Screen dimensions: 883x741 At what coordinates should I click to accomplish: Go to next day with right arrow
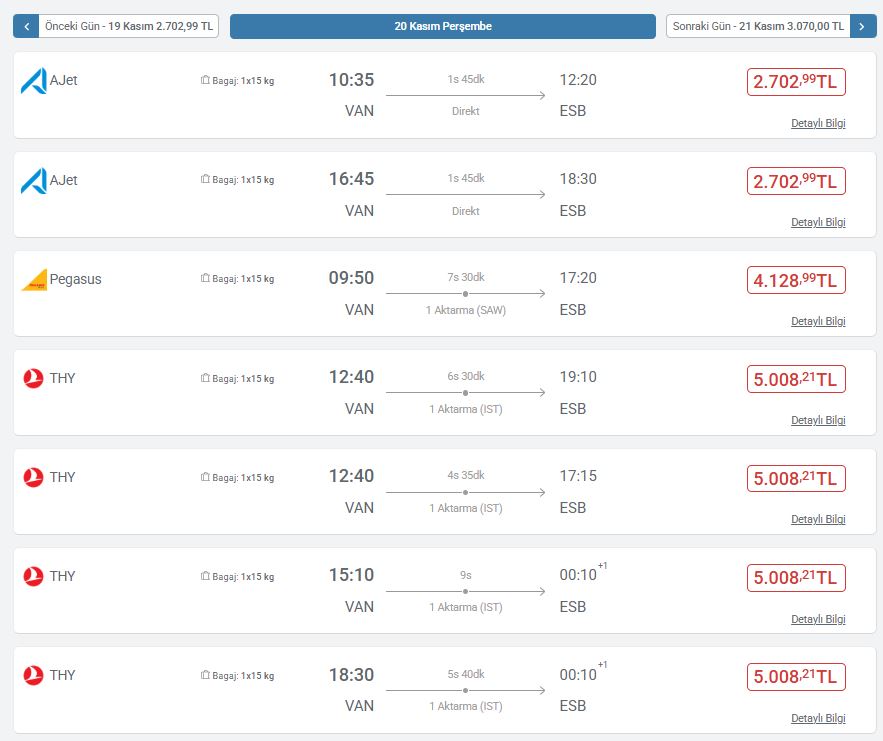[863, 27]
